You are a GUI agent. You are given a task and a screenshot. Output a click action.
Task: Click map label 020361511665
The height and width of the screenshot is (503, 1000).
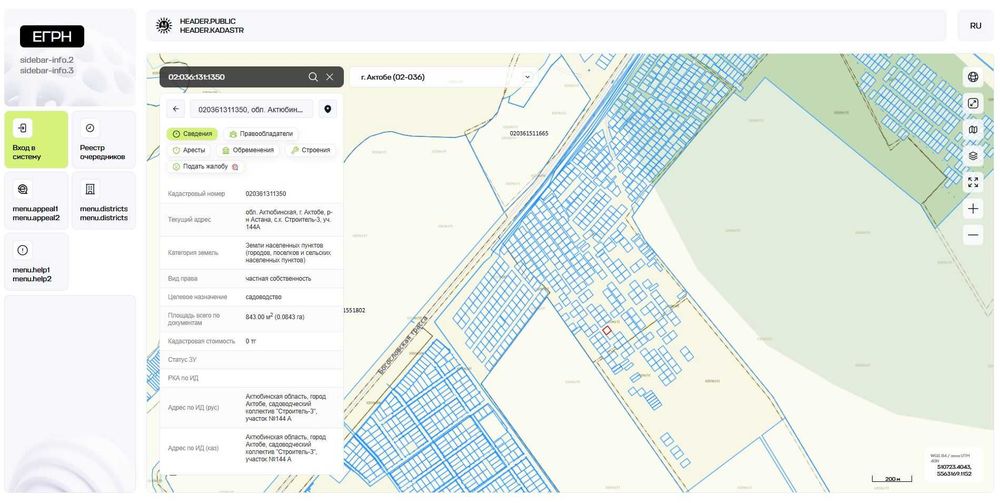pos(529,134)
